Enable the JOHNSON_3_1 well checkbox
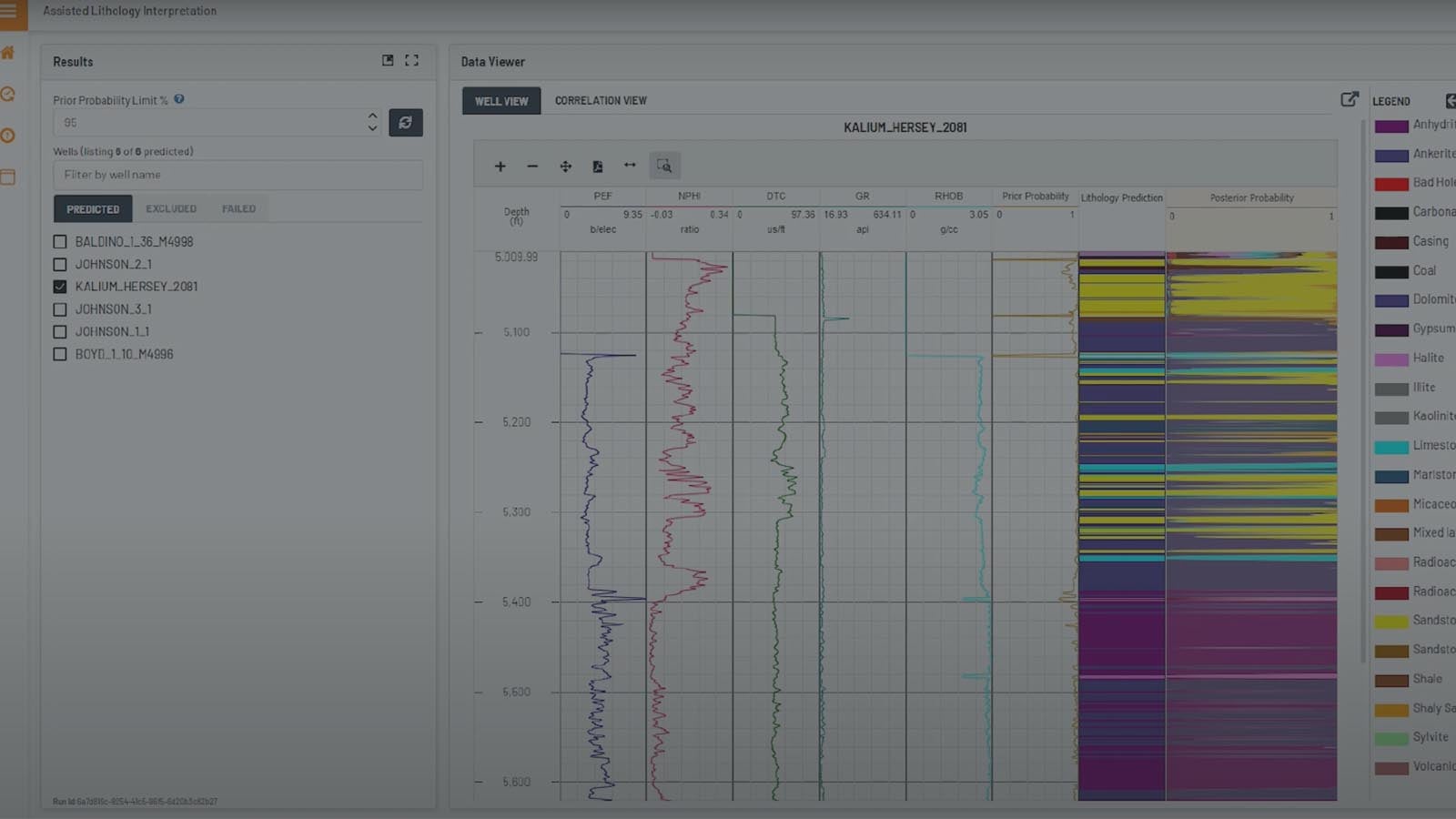Image resolution: width=1456 pixels, height=819 pixels. click(60, 309)
